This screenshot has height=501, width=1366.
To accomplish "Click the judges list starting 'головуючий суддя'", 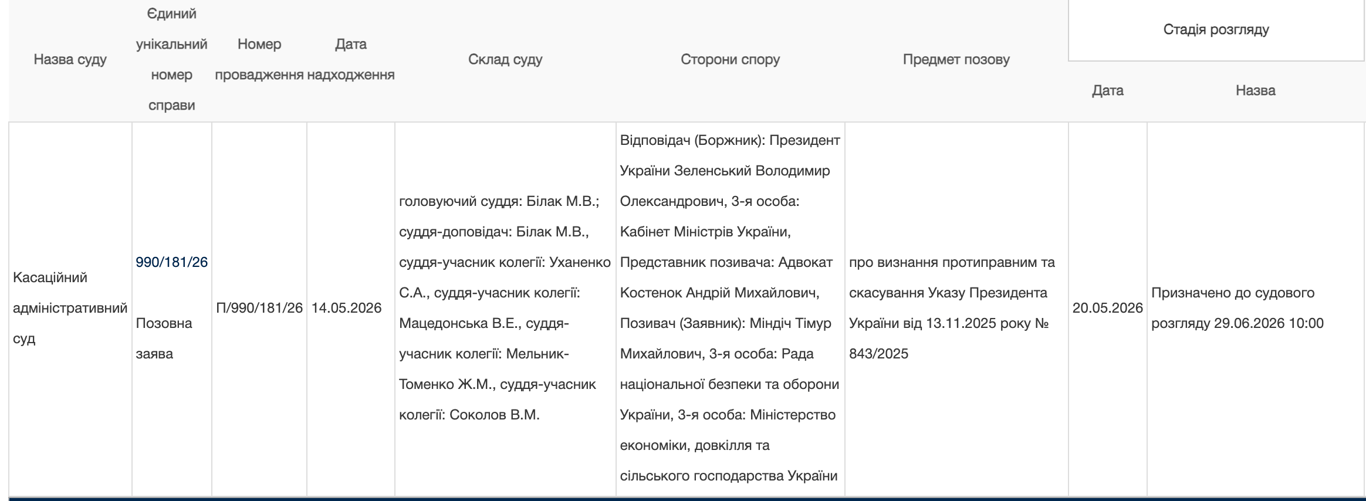I will coord(505,308).
